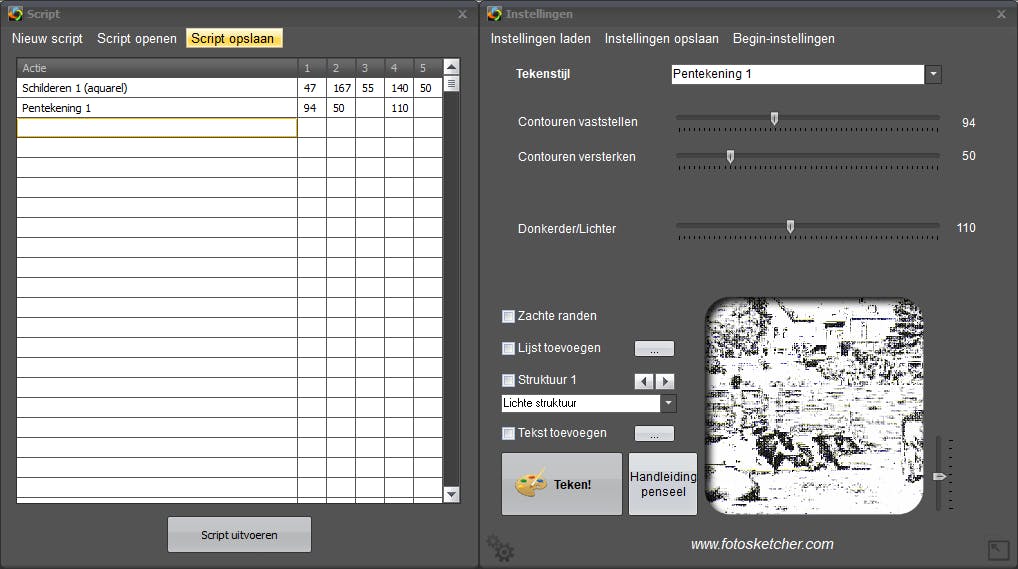Image resolution: width=1018 pixels, height=569 pixels.
Task: Click the FotoSketcher icon in Instellingen title bar
Action: [x=495, y=14]
